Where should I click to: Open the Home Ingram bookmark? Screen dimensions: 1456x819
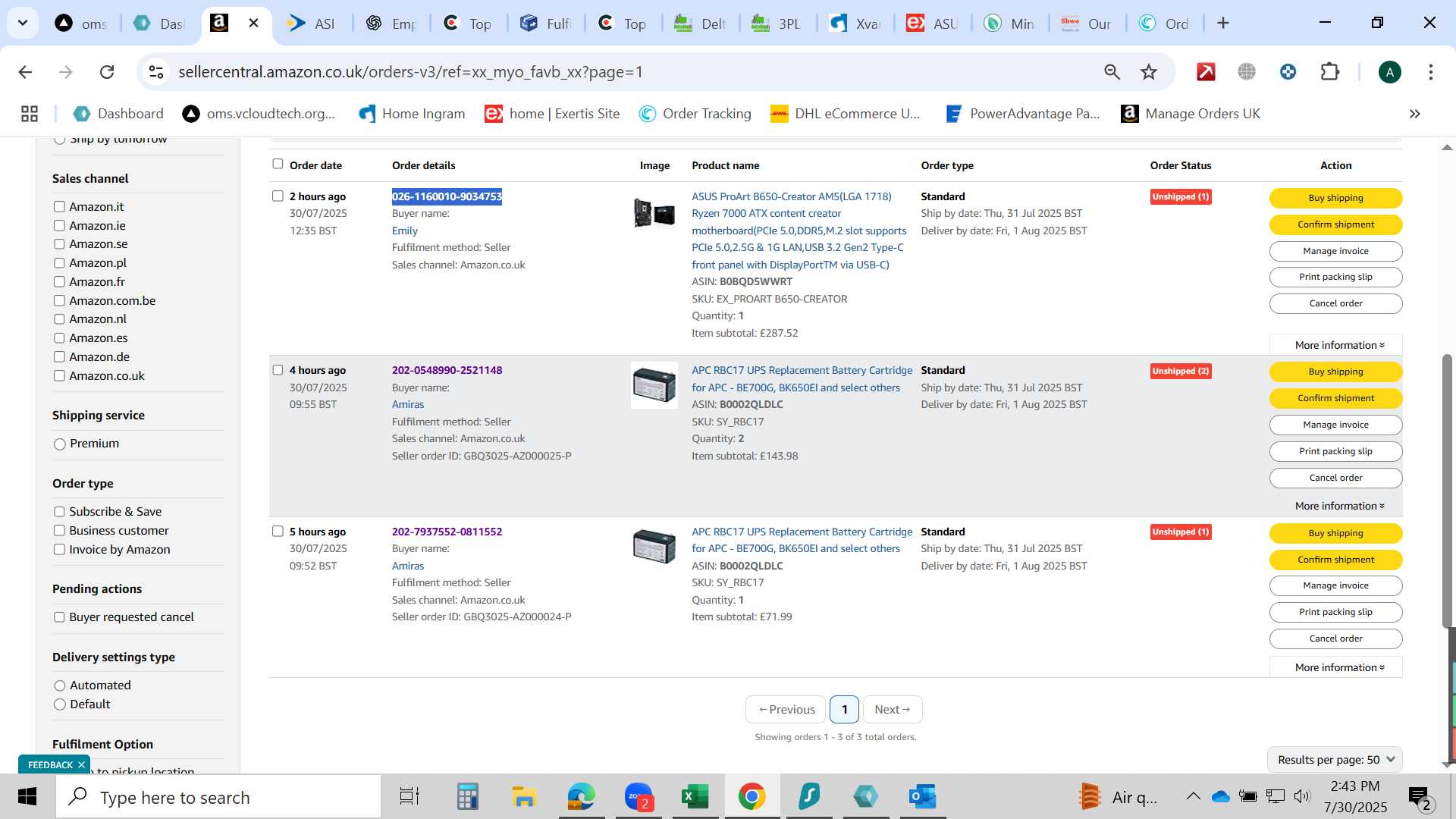pos(412,114)
